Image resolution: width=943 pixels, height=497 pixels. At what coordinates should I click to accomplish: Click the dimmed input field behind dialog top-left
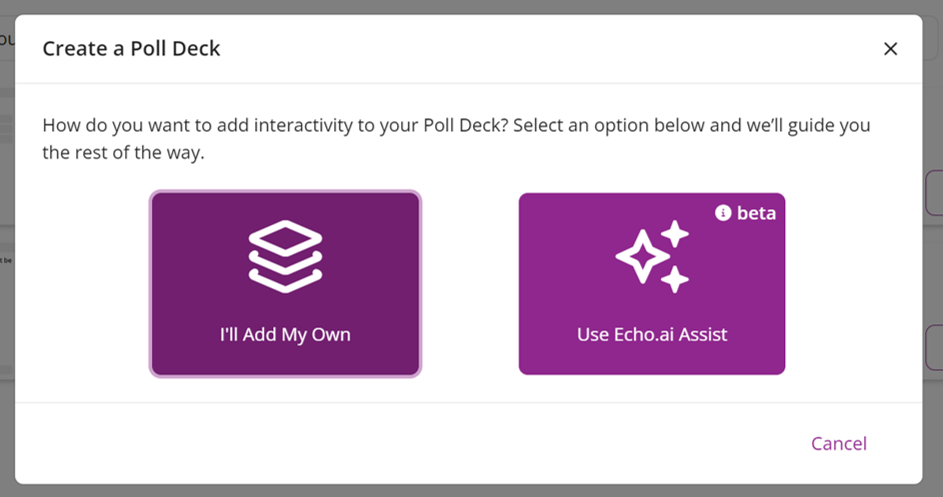pos(6,40)
